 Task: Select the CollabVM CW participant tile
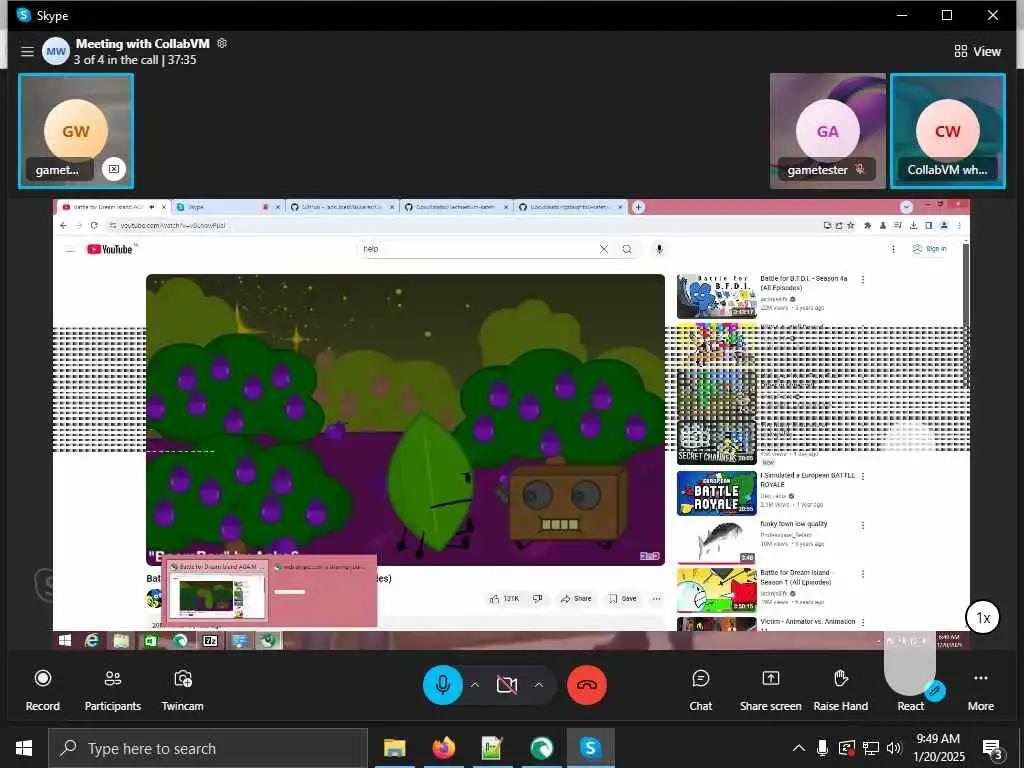[948, 131]
